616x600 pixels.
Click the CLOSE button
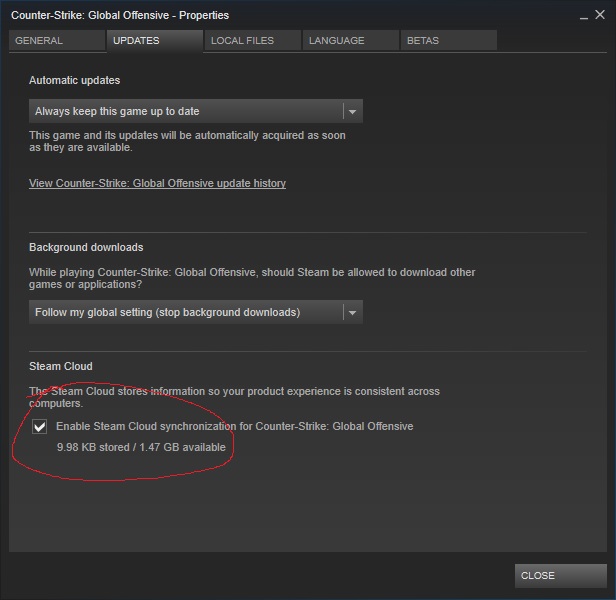click(x=561, y=576)
